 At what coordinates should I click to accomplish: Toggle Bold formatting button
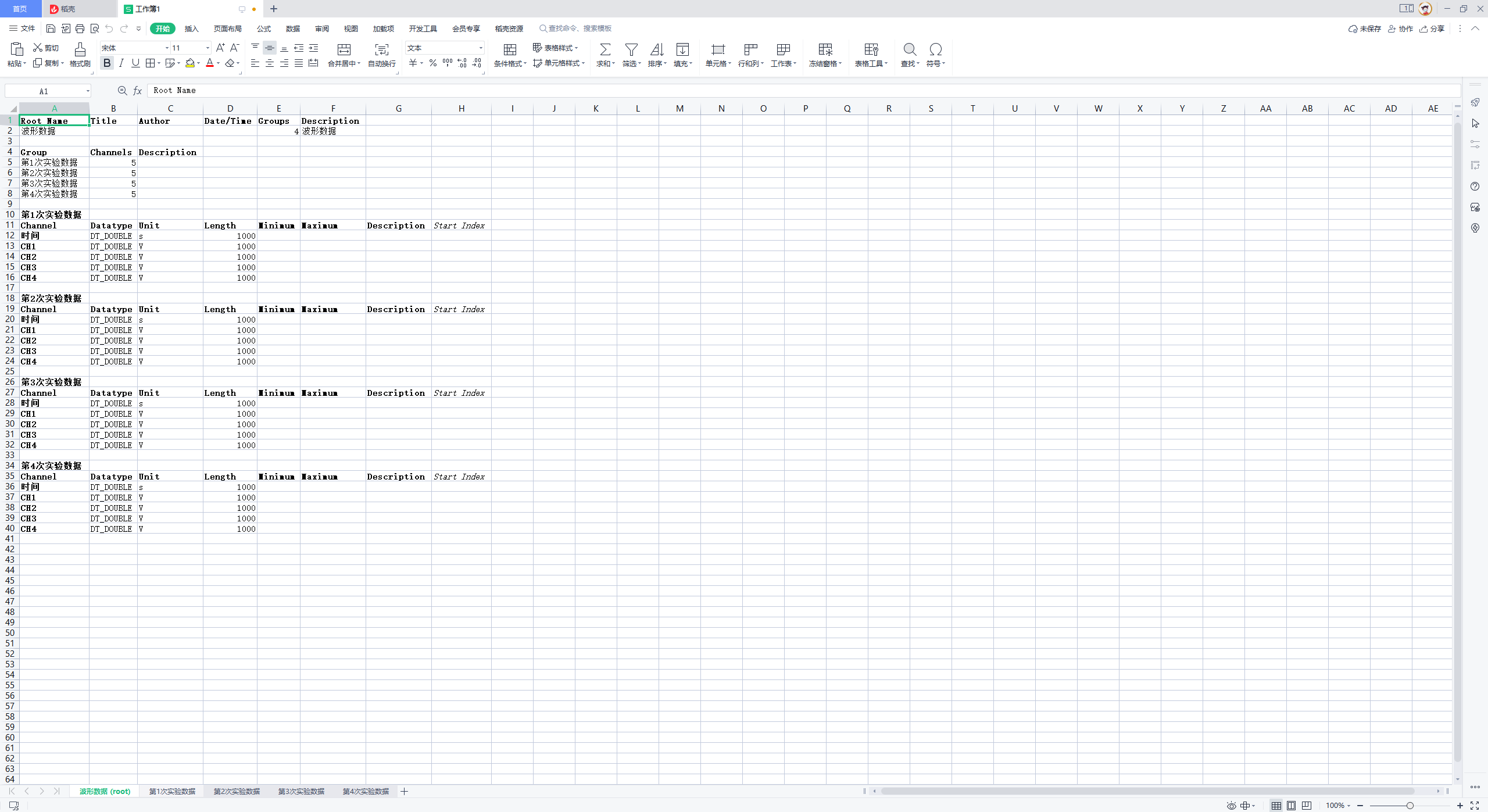(x=107, y=63)
